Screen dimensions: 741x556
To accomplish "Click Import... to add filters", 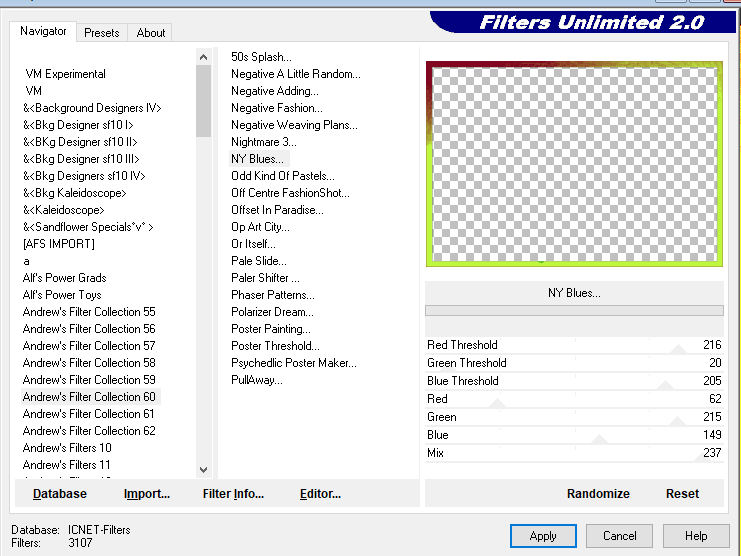I will click(x=147, y=494).
